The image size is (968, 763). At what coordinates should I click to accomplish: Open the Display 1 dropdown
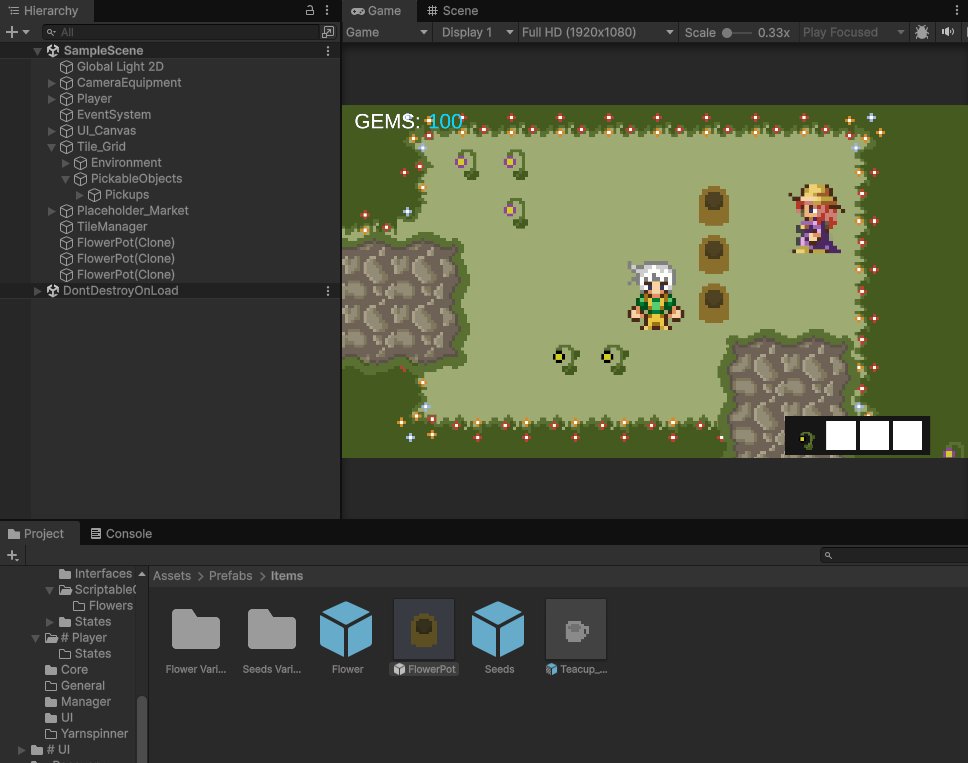point(477,32)
